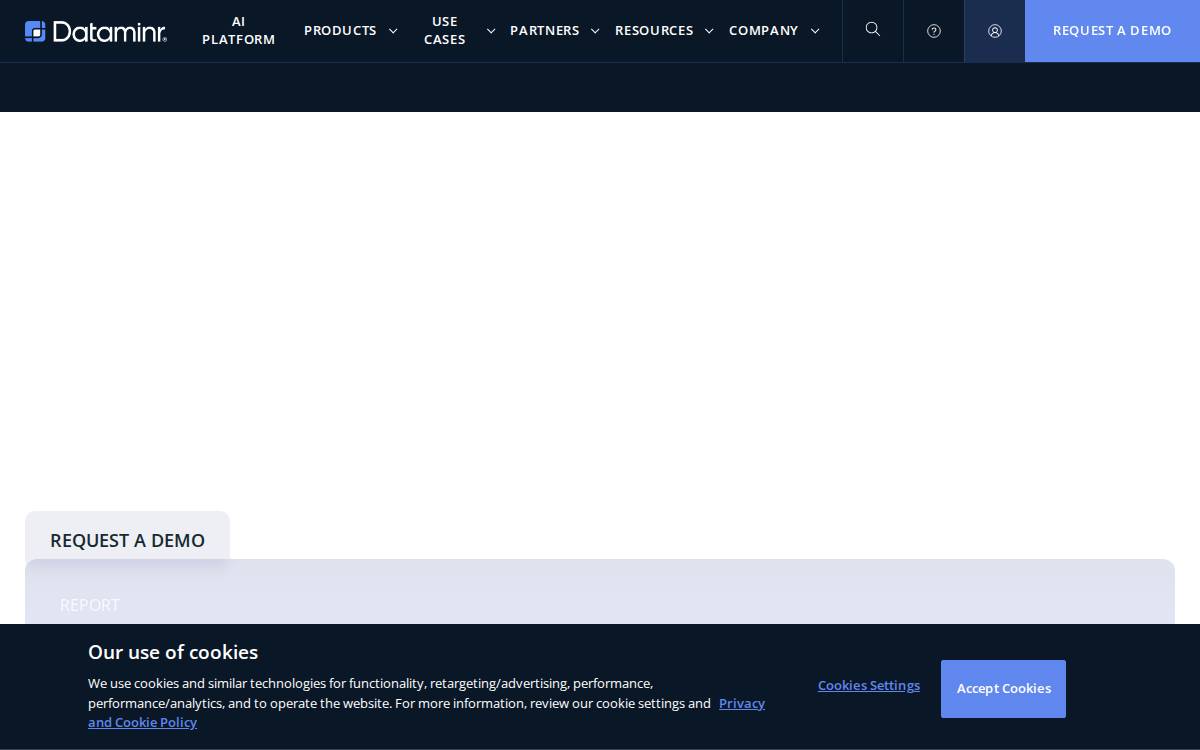Screen dimensions: 1200x750
Task: Open the Partners menu
Action: (x=545, y=30)
